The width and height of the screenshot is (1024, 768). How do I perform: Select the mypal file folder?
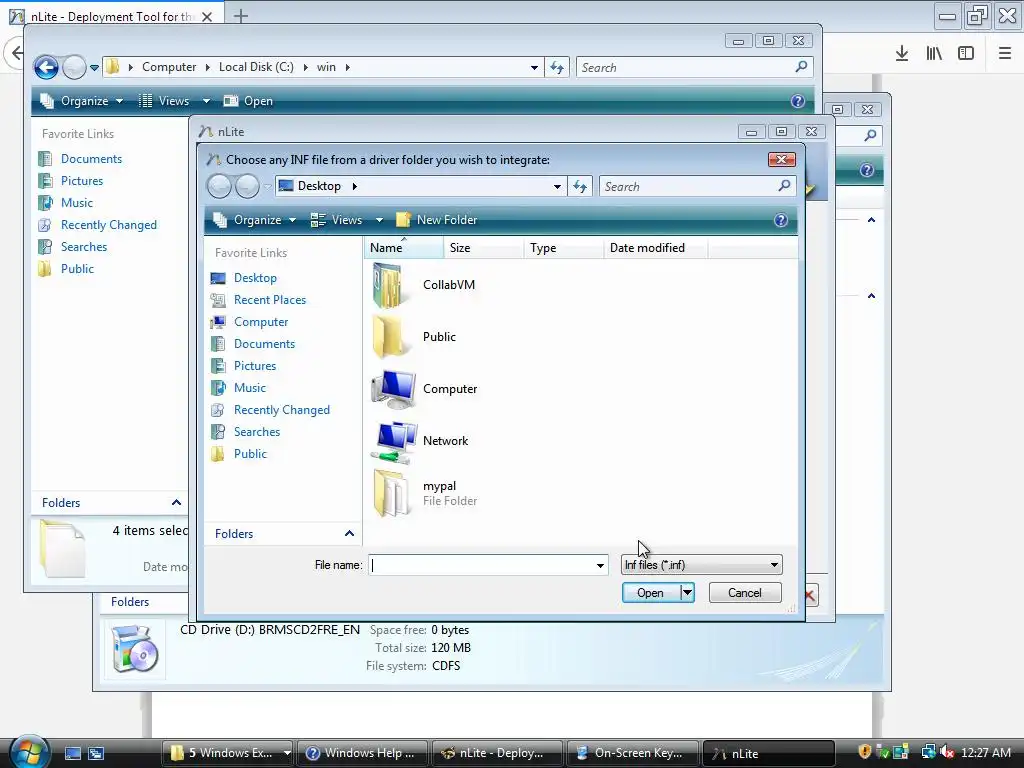(424, 493)
